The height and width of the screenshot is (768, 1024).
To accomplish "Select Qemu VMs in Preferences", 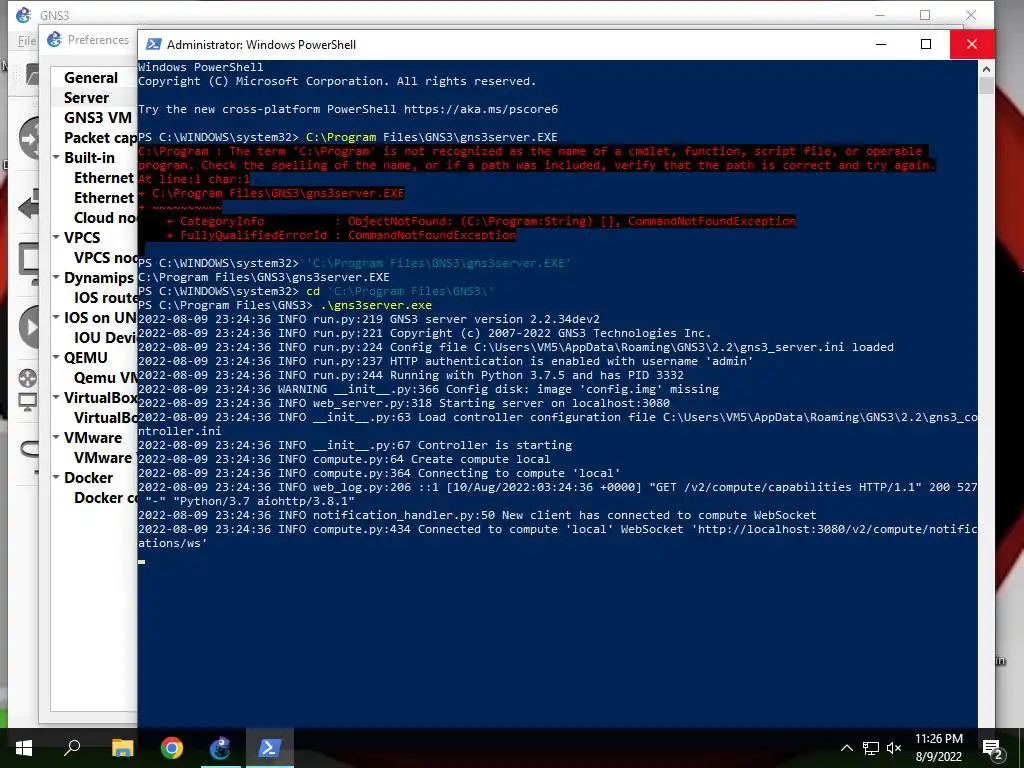I will (106, 377).
